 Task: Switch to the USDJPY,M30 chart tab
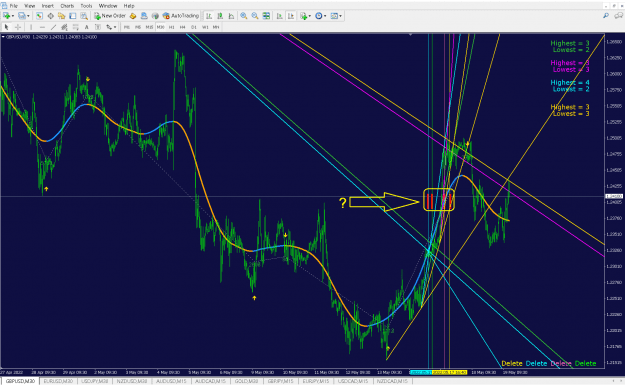point(94,381)
